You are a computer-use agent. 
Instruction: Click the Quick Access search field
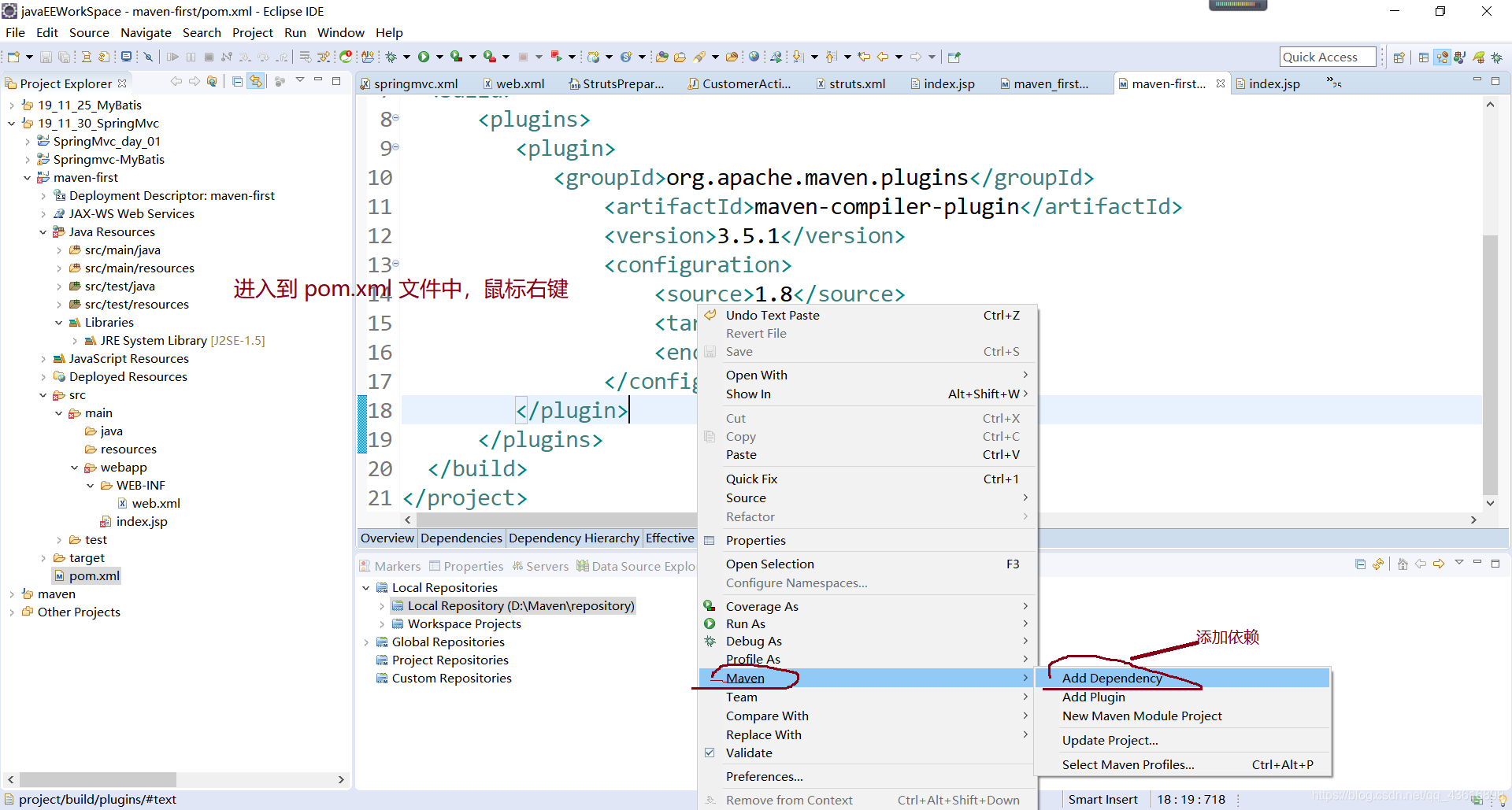1328,57
